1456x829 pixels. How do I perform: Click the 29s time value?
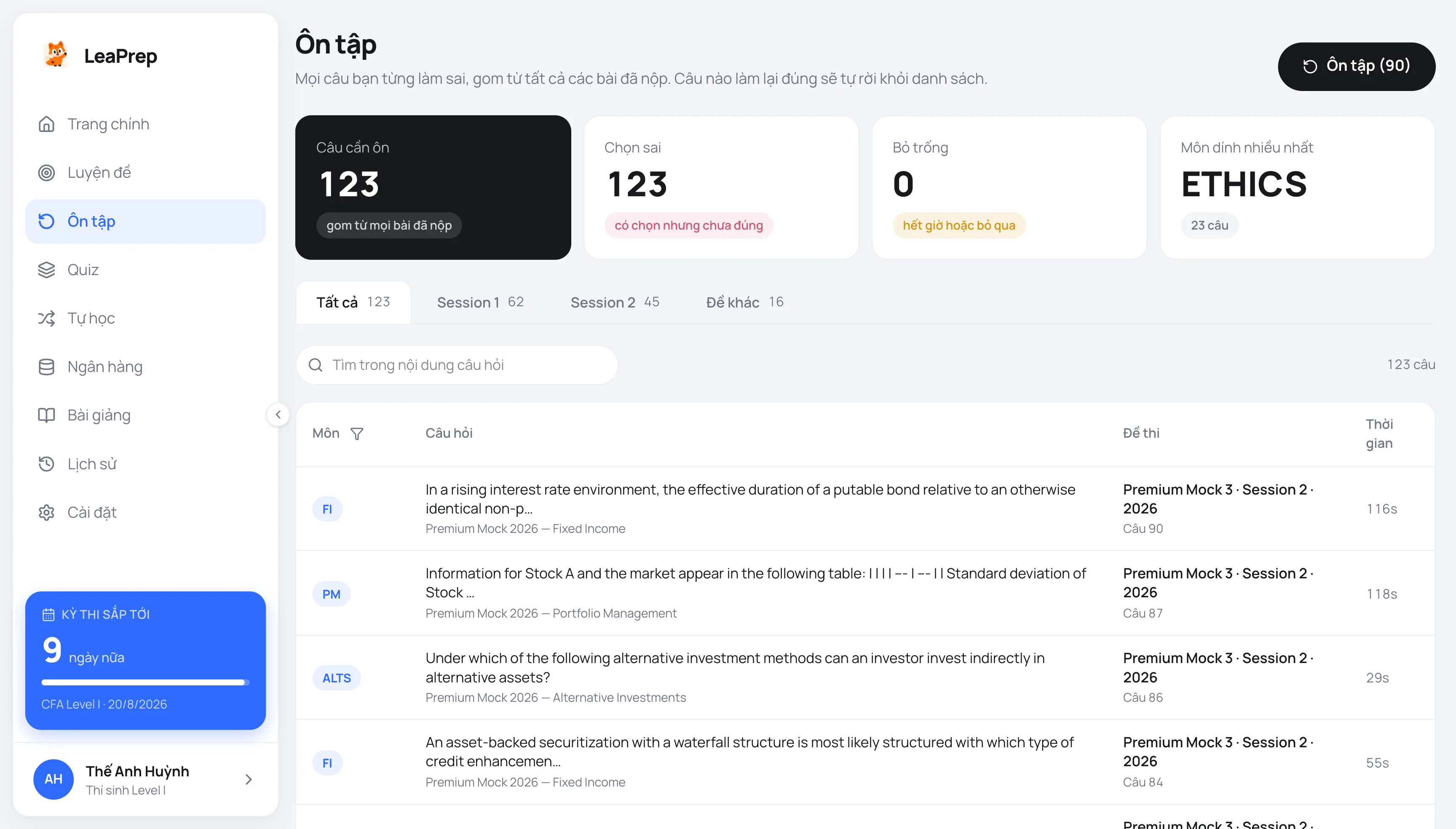1377,678
